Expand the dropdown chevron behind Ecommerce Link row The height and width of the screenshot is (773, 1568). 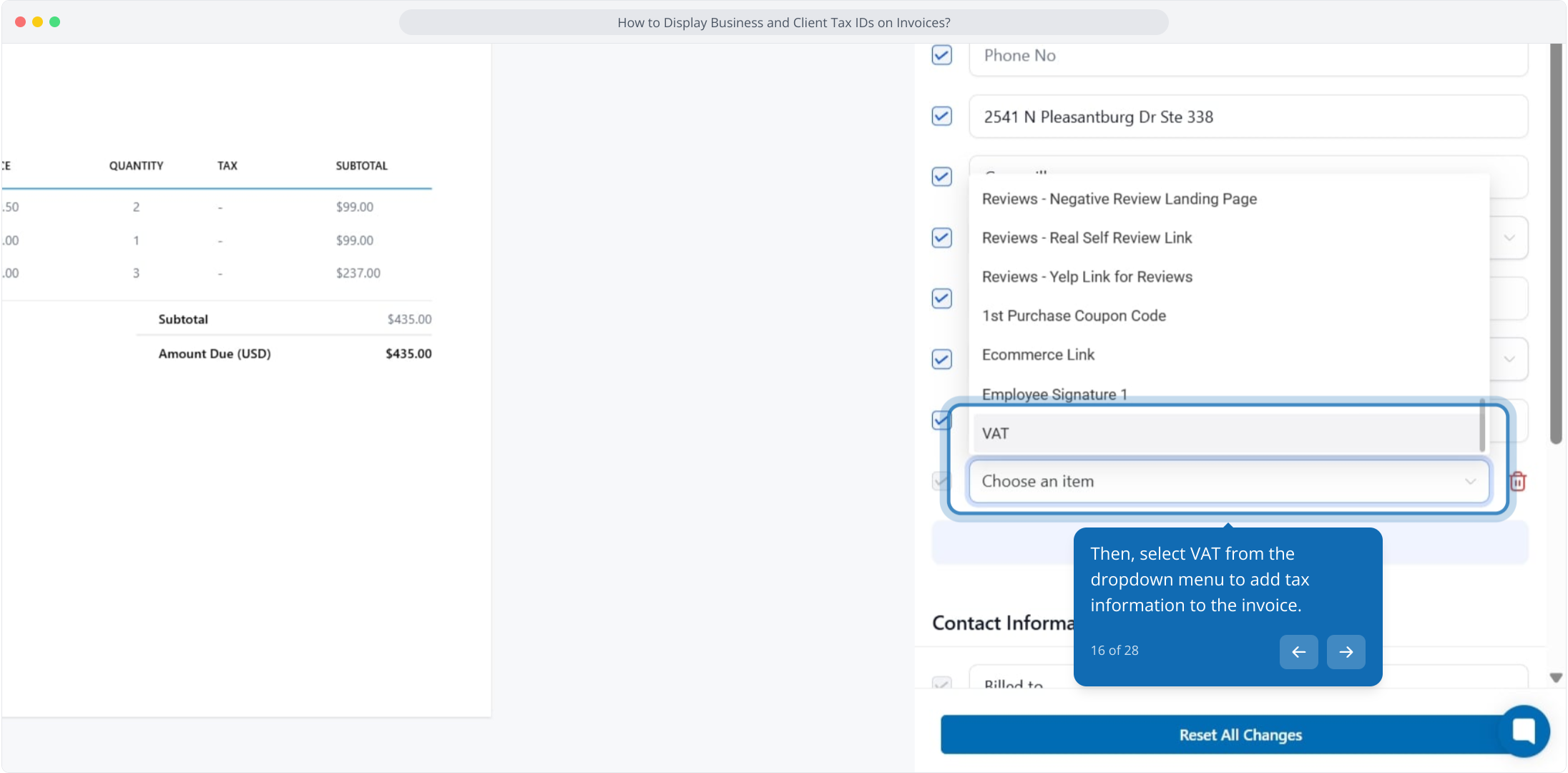click(x=1509, y=359)
